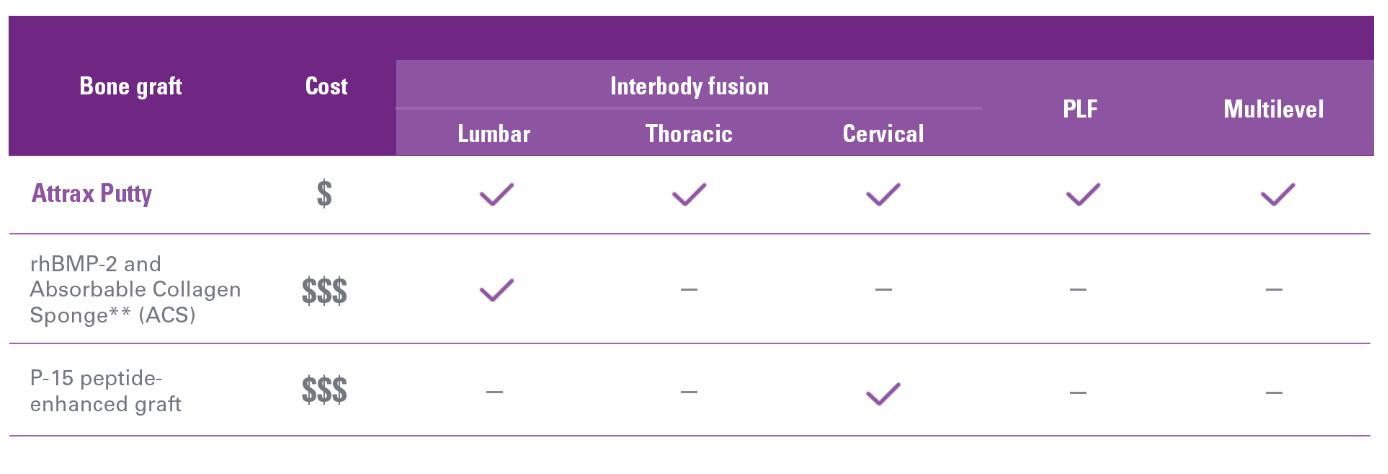Click the Thoracic sub-header
This screenshot has width=1388, height=474.
click(689, 134)
